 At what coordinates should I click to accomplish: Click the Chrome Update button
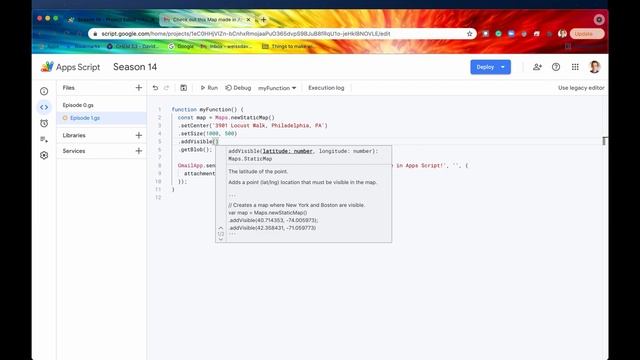click(587, 34)
